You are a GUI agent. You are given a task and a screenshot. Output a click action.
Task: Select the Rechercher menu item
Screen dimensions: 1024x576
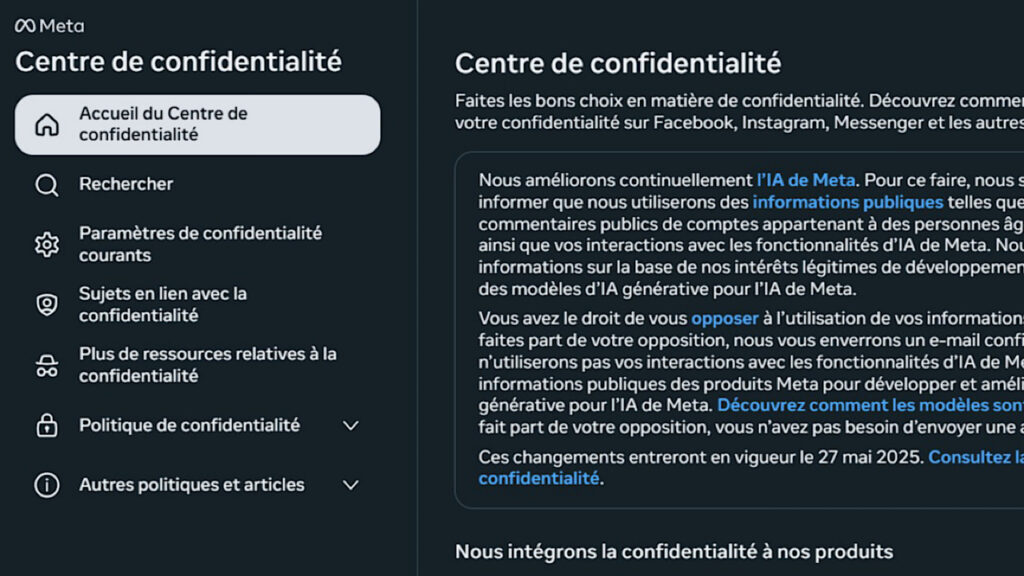[x=126, y=184]
